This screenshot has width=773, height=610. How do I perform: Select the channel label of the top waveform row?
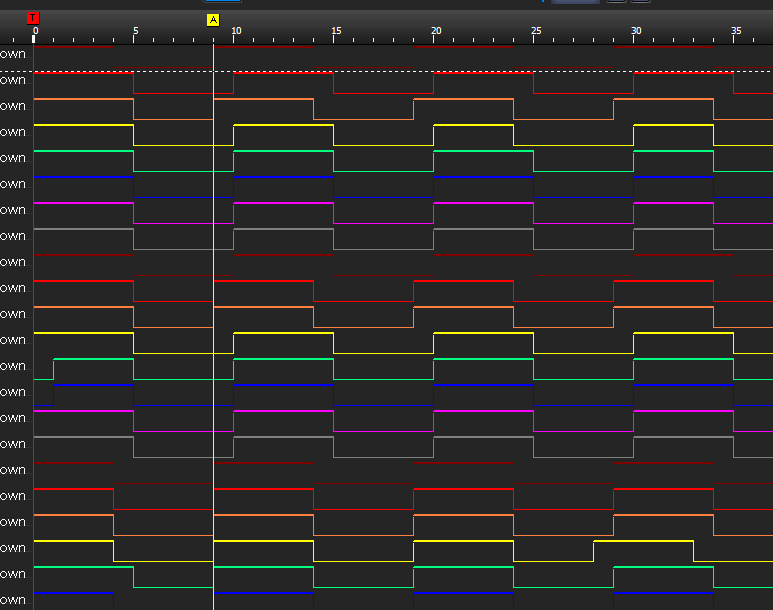point(13,54)
